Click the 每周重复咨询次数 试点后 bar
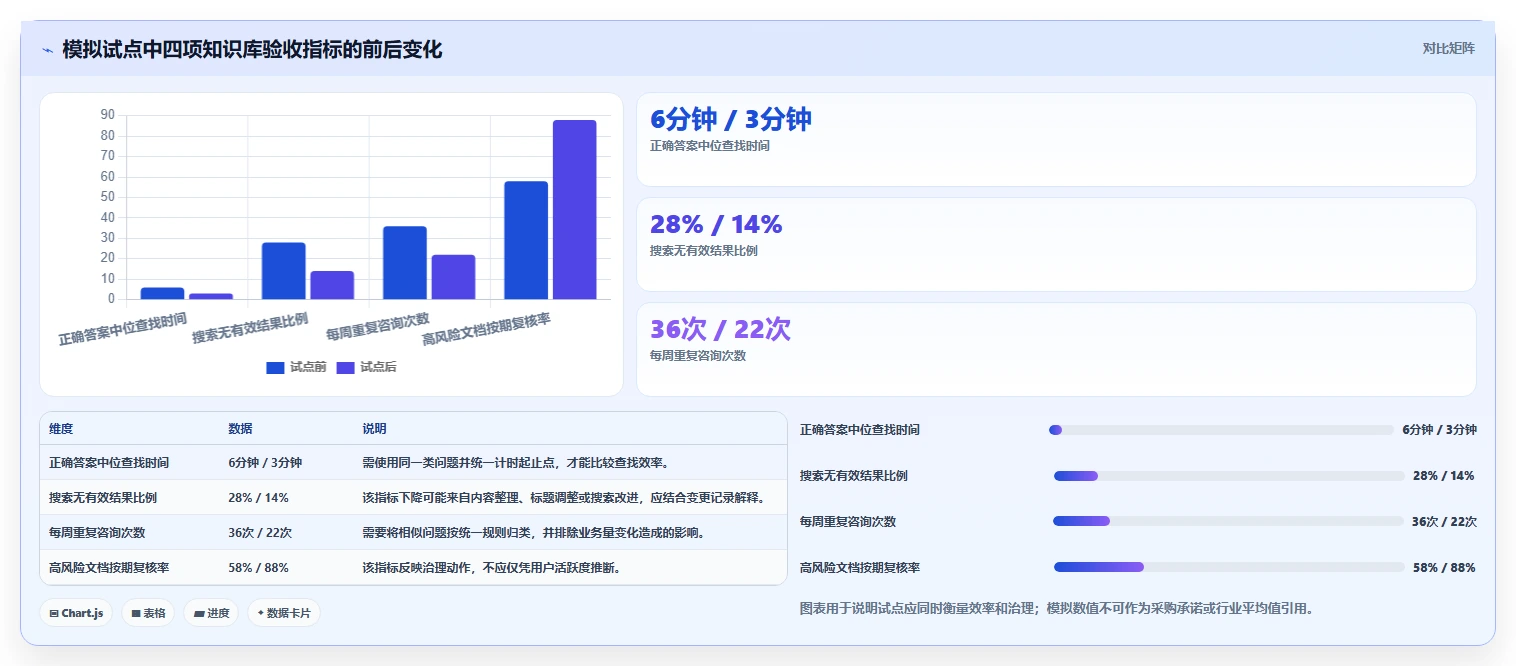The image size is (1516, 666). 453,277
